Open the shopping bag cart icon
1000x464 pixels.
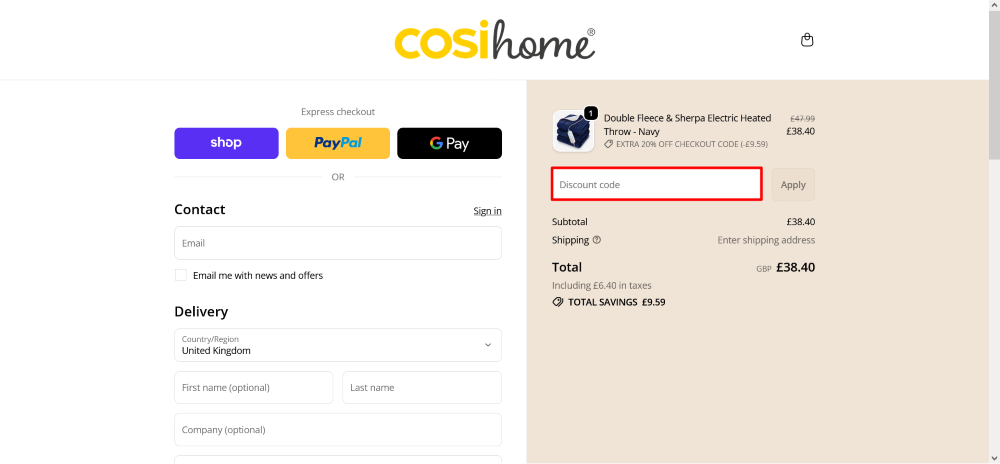807,40
